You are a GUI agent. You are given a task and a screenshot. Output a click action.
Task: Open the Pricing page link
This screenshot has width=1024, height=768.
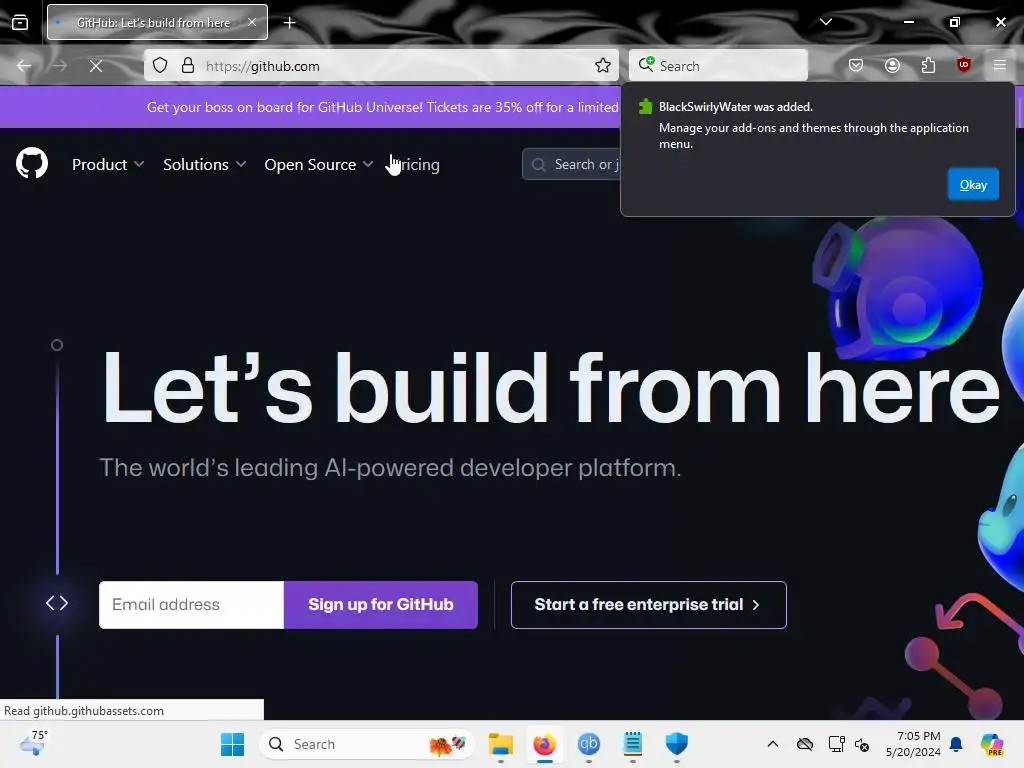coord(416,165)
